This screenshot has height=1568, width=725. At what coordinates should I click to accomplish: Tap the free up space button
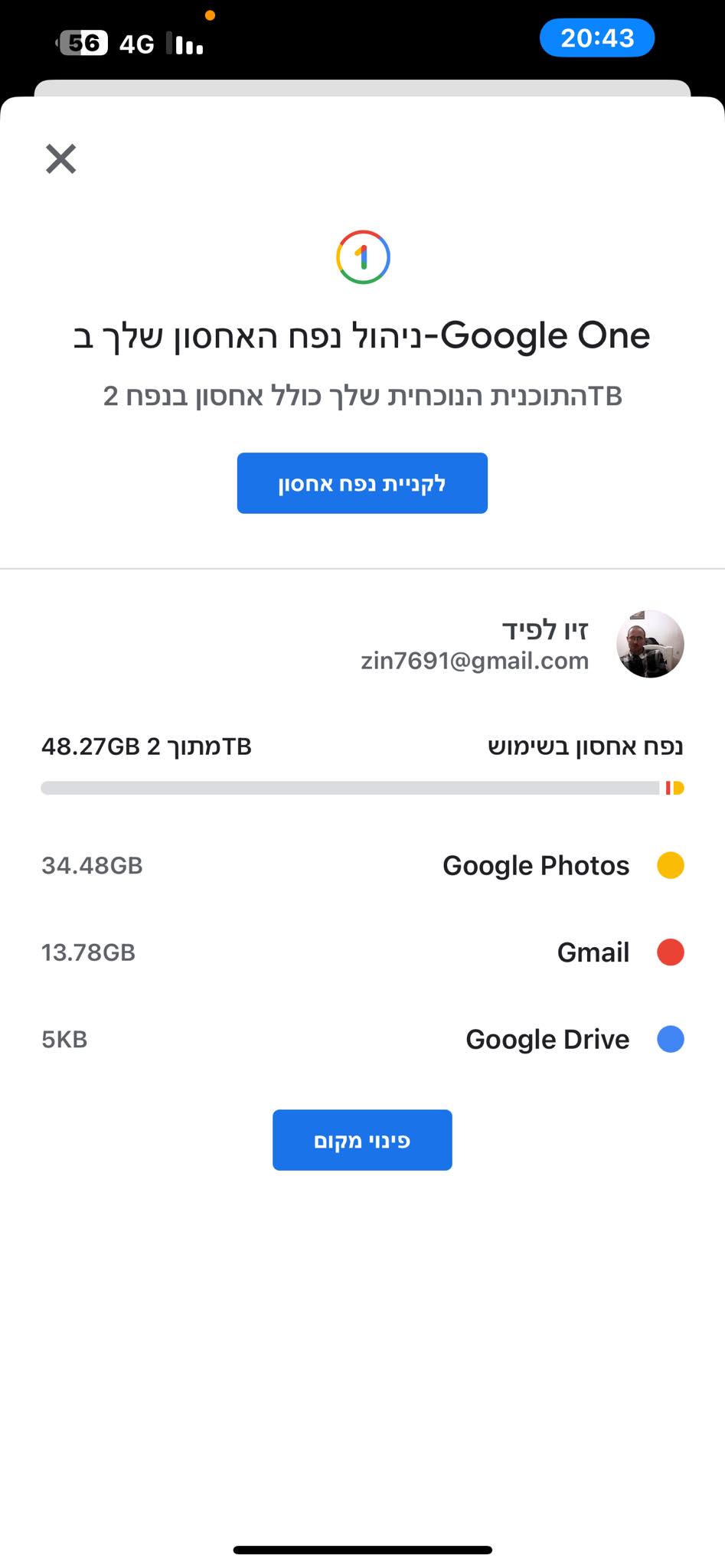(362, 1140)
